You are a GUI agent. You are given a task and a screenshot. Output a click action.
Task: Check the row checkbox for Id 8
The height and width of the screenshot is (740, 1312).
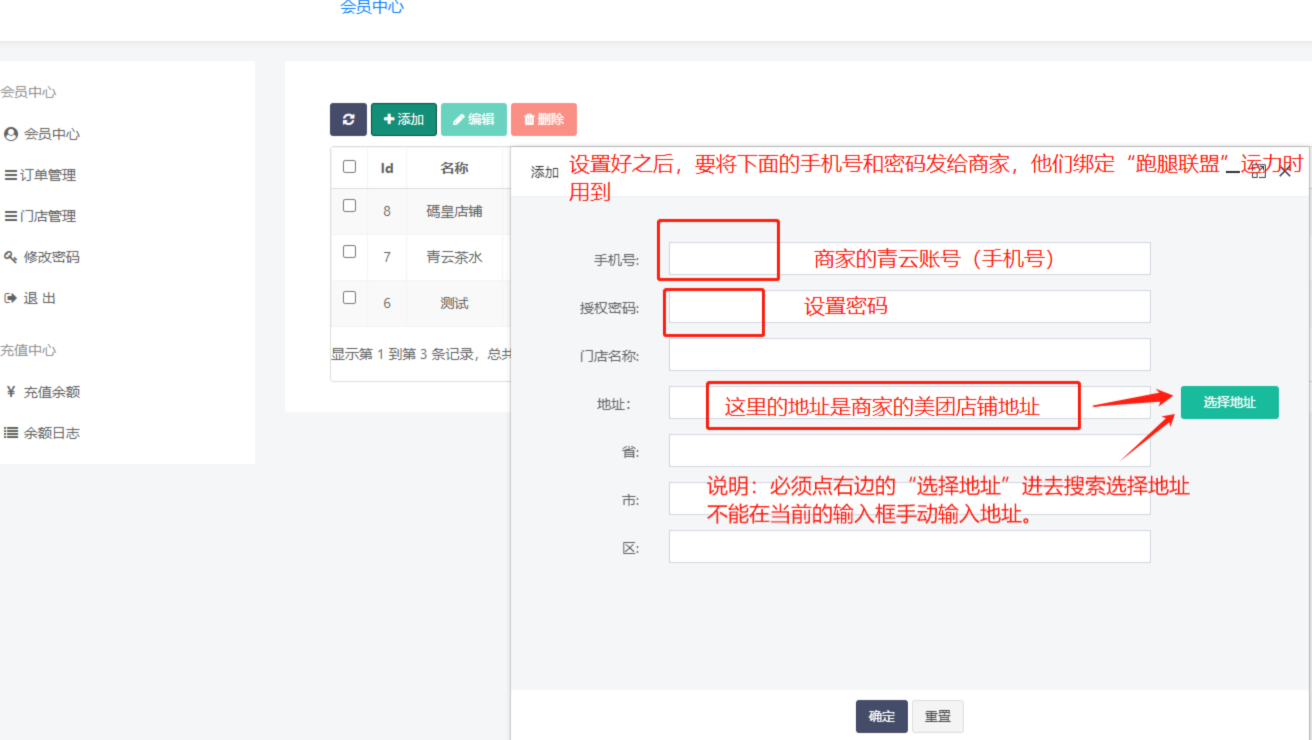tap(349, 206)
